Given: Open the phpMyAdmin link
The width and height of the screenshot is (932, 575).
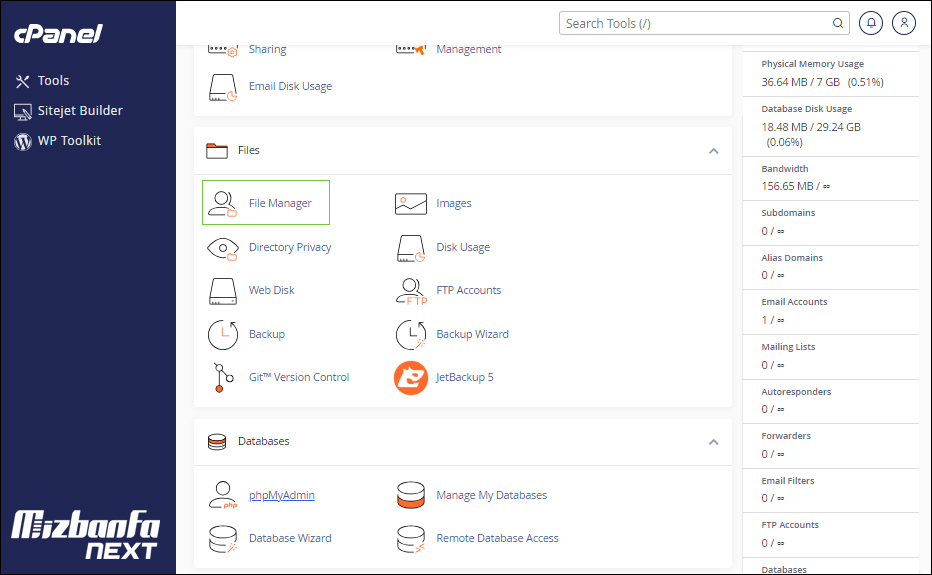Looking at the screenshot, I should tap(282, 495).
